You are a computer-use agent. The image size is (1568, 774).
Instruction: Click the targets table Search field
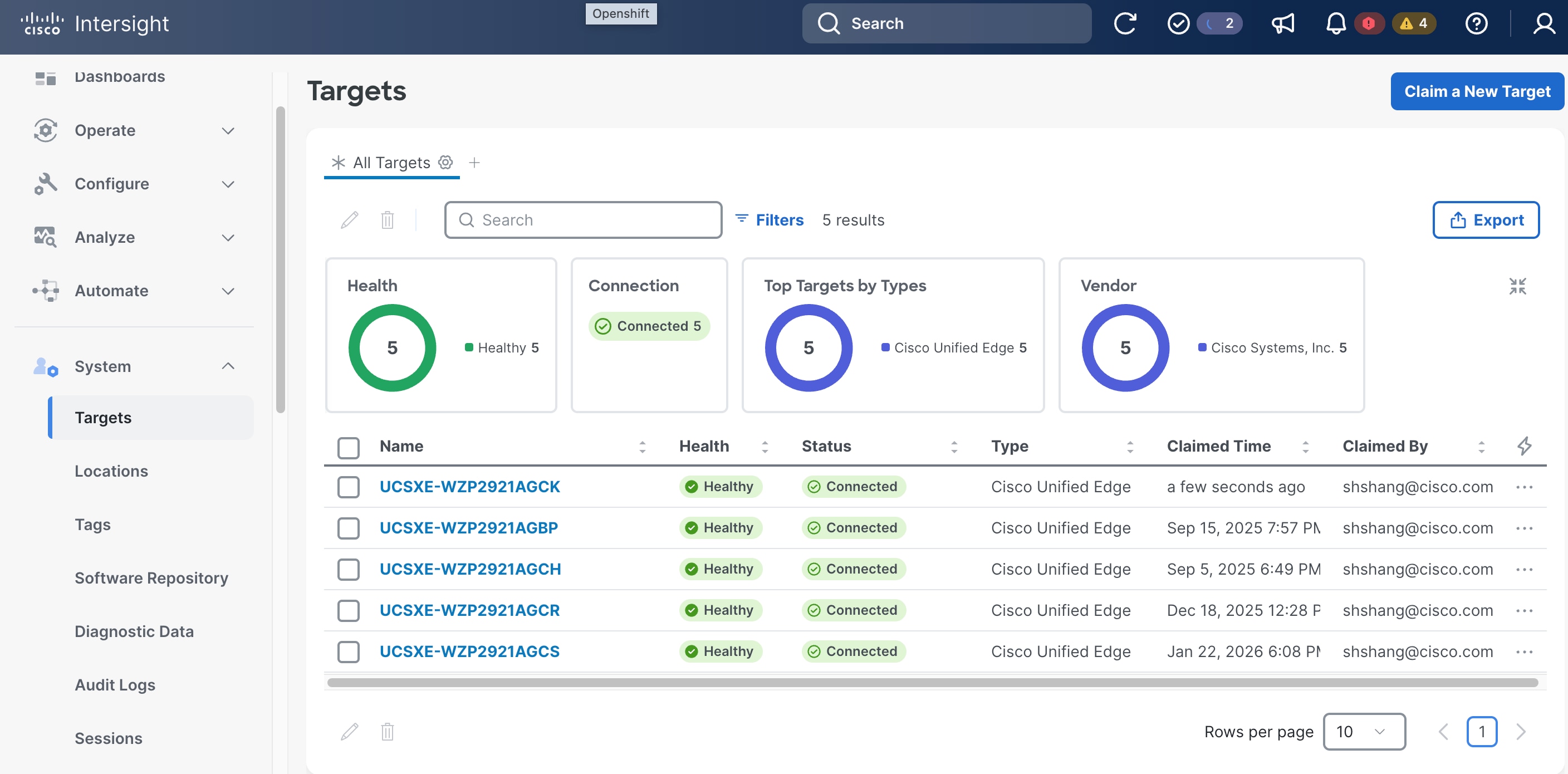pos(583,219)
